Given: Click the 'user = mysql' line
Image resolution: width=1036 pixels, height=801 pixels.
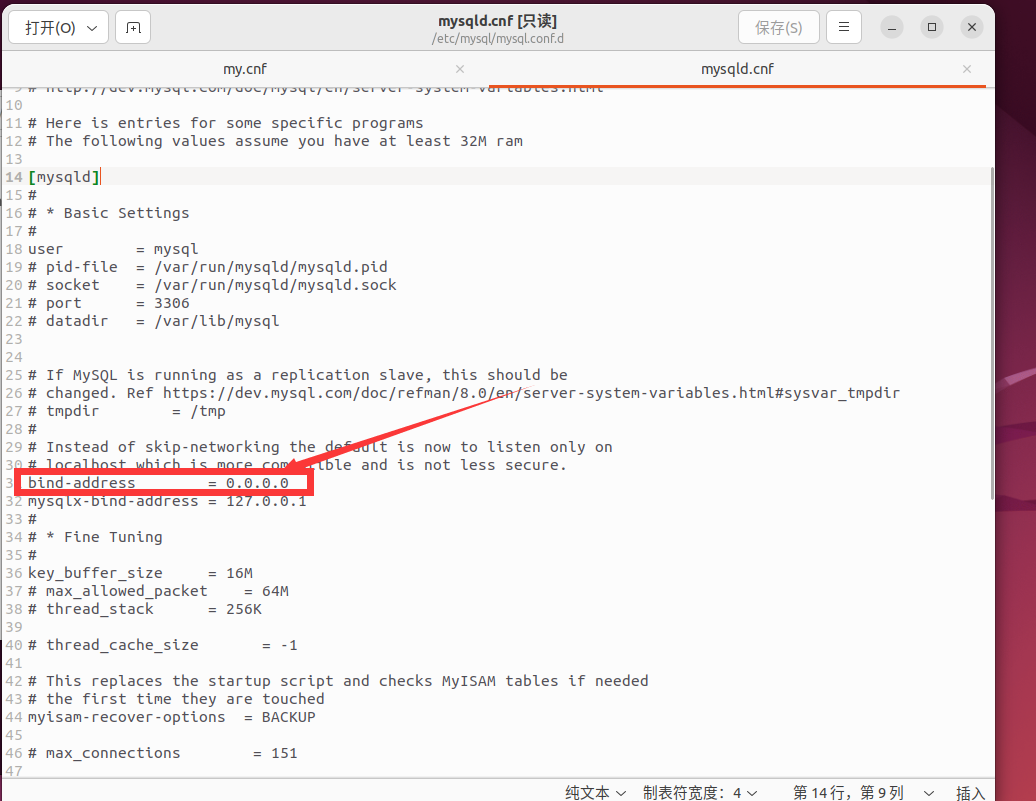Looking at the screenshot, I should [x=113, y=249].
